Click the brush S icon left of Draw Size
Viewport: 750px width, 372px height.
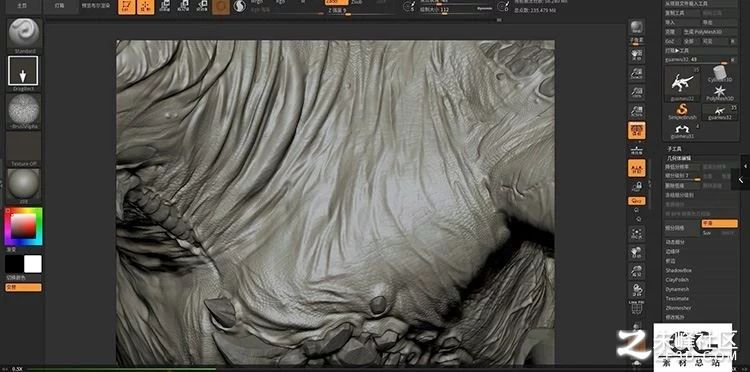[408, 7]
